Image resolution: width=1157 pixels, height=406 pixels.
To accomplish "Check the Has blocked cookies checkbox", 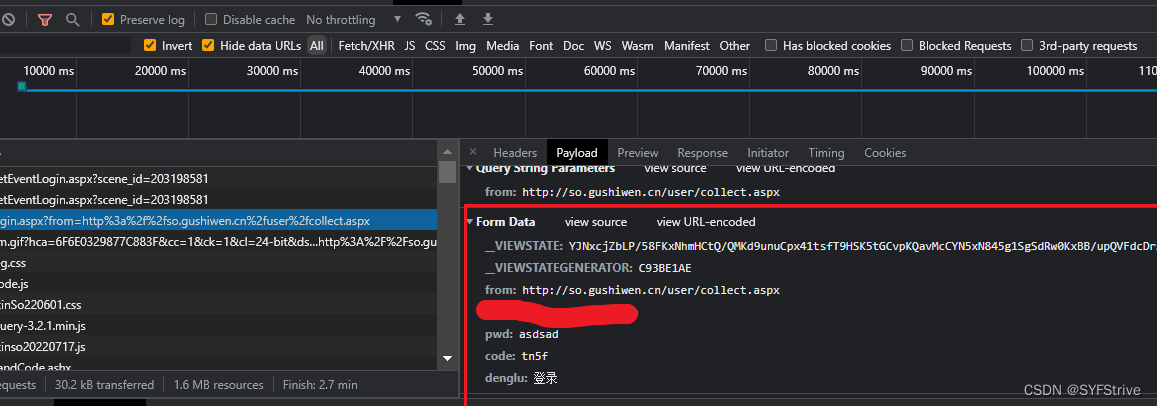I will tap(771, 46).
